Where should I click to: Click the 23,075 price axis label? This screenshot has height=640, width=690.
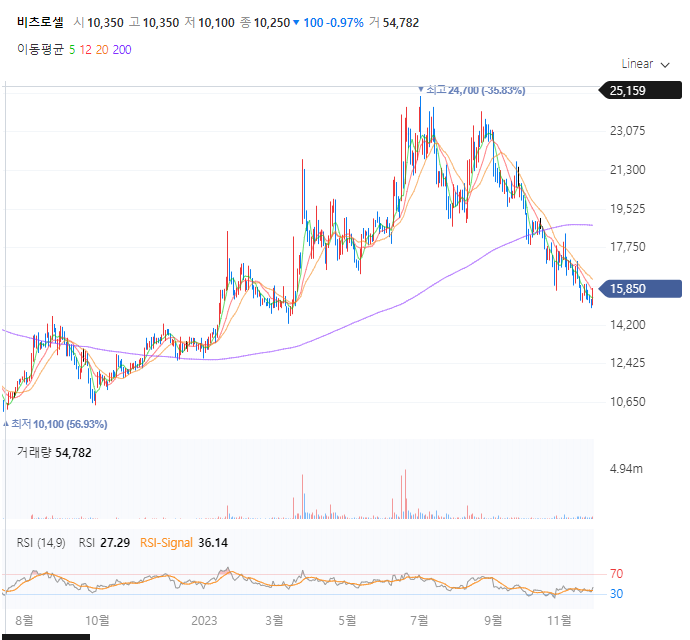point(628,131)
